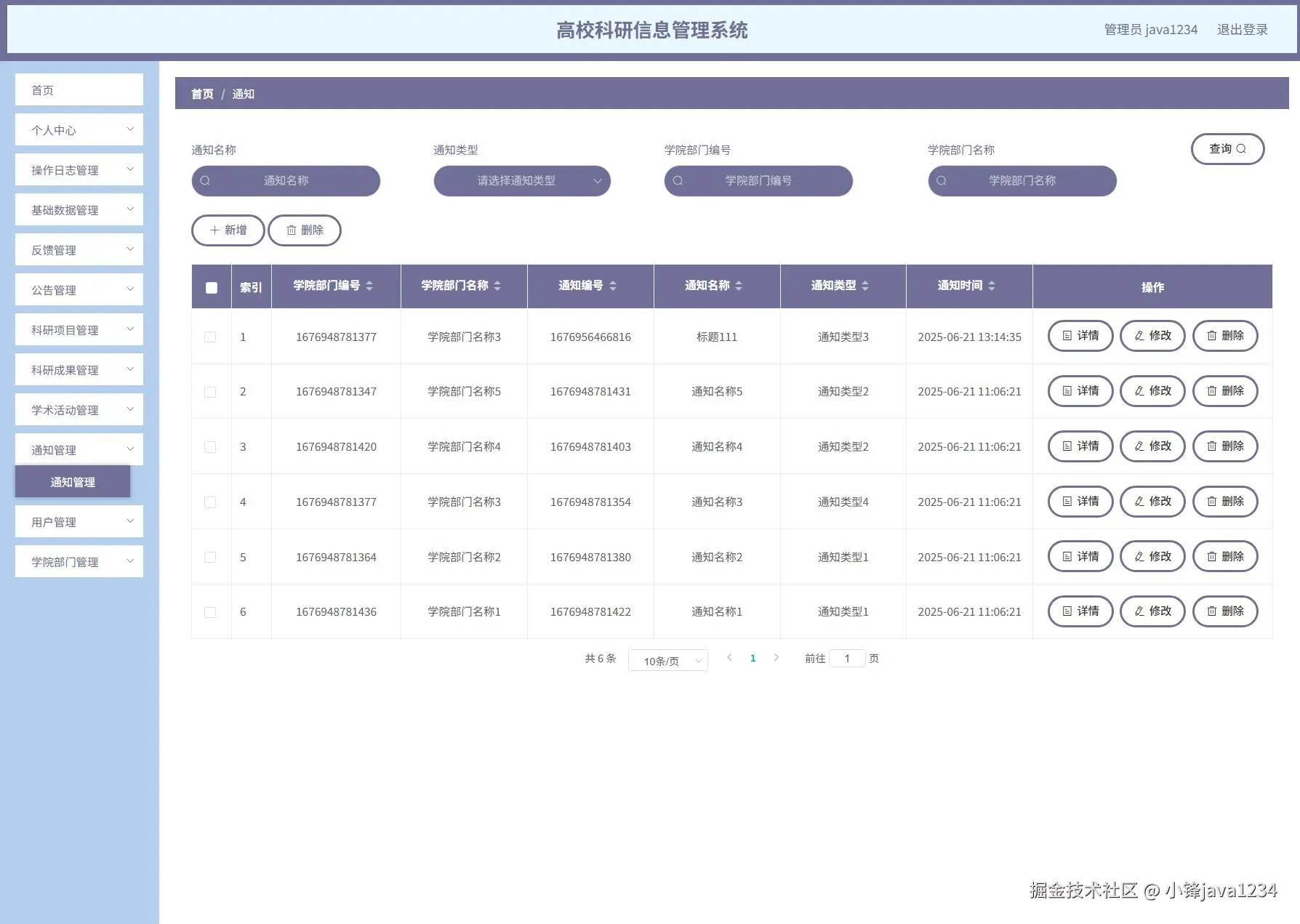The image size is (1300, 924).
Task: Remove the 通知名称2 row
Action: pos(1225,557)
